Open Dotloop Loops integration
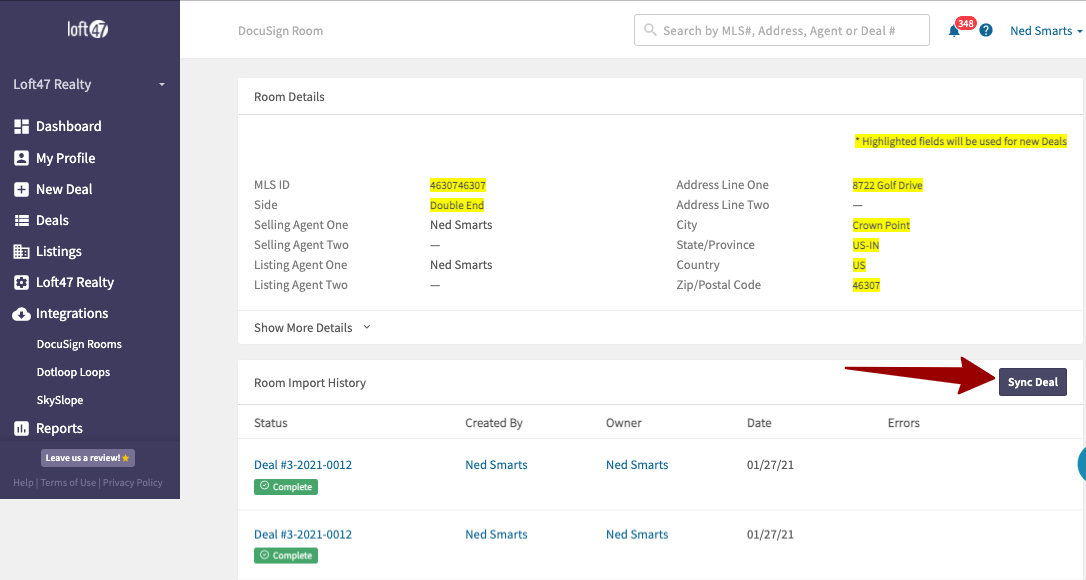 pyautogui.click(x=73, y=372)
